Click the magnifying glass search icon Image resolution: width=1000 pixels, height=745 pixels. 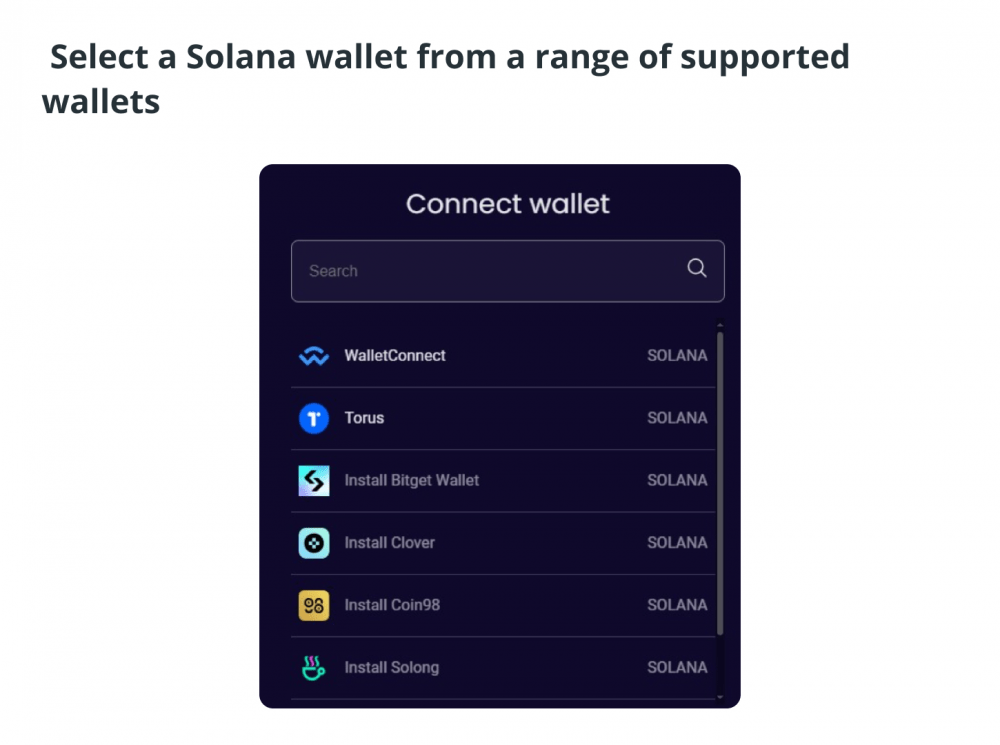696,268
